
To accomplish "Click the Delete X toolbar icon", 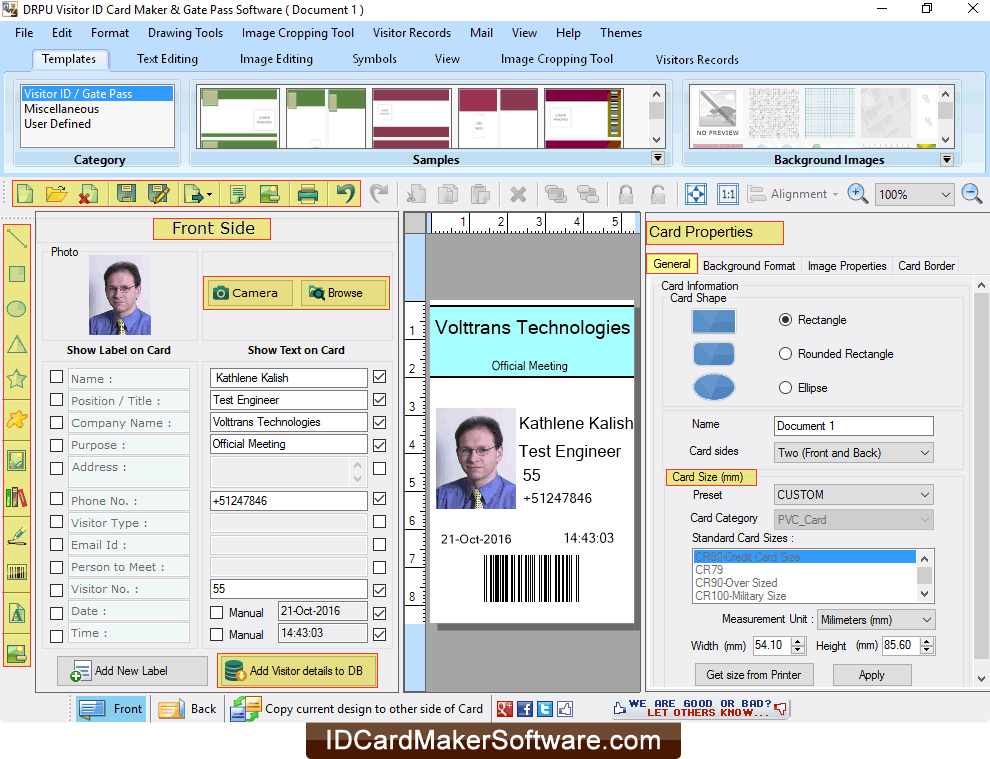I will tap(518, 194).
